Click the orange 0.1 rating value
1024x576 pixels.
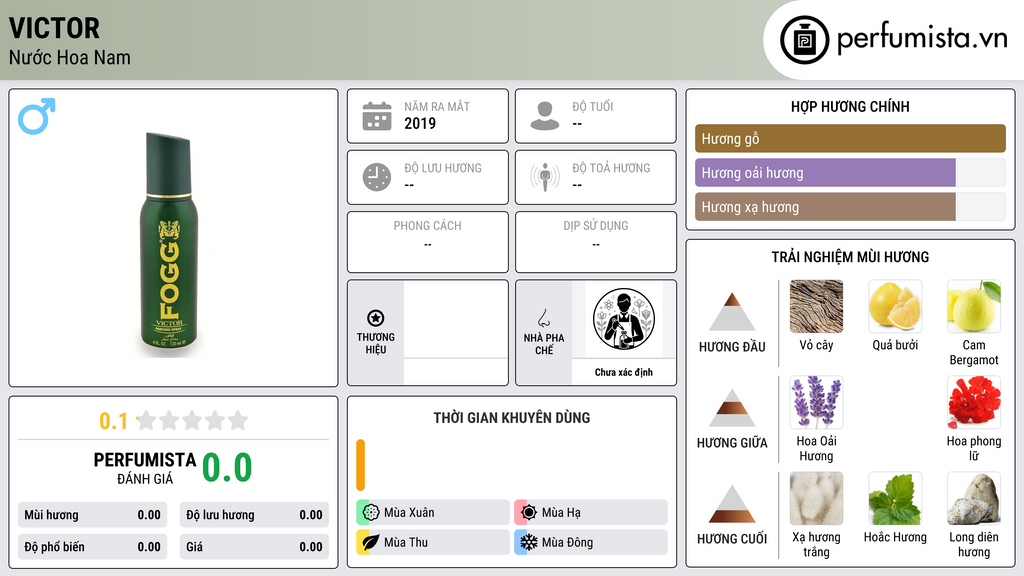point(113,421)
